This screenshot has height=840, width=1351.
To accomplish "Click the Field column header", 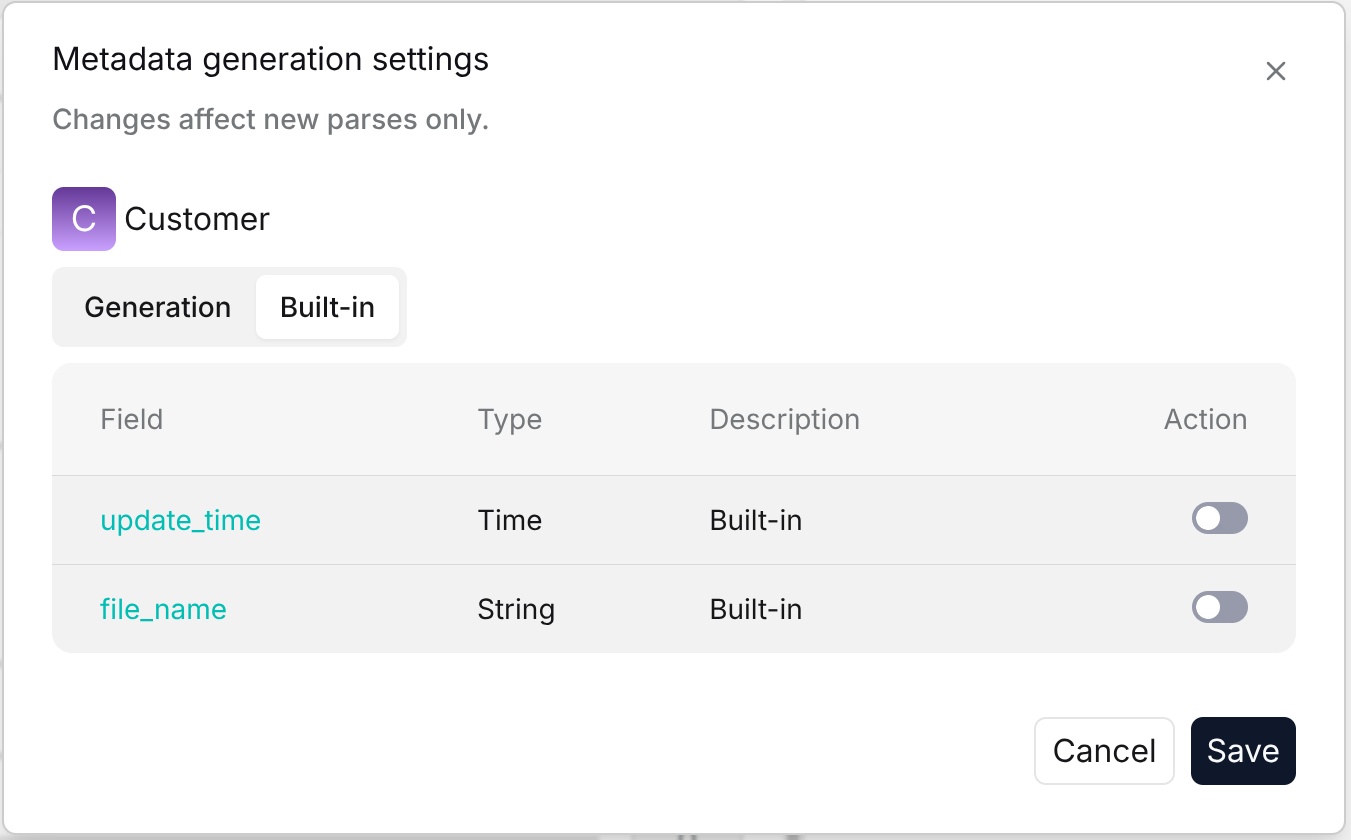I will pyautogui.click(x=131, y=419).
